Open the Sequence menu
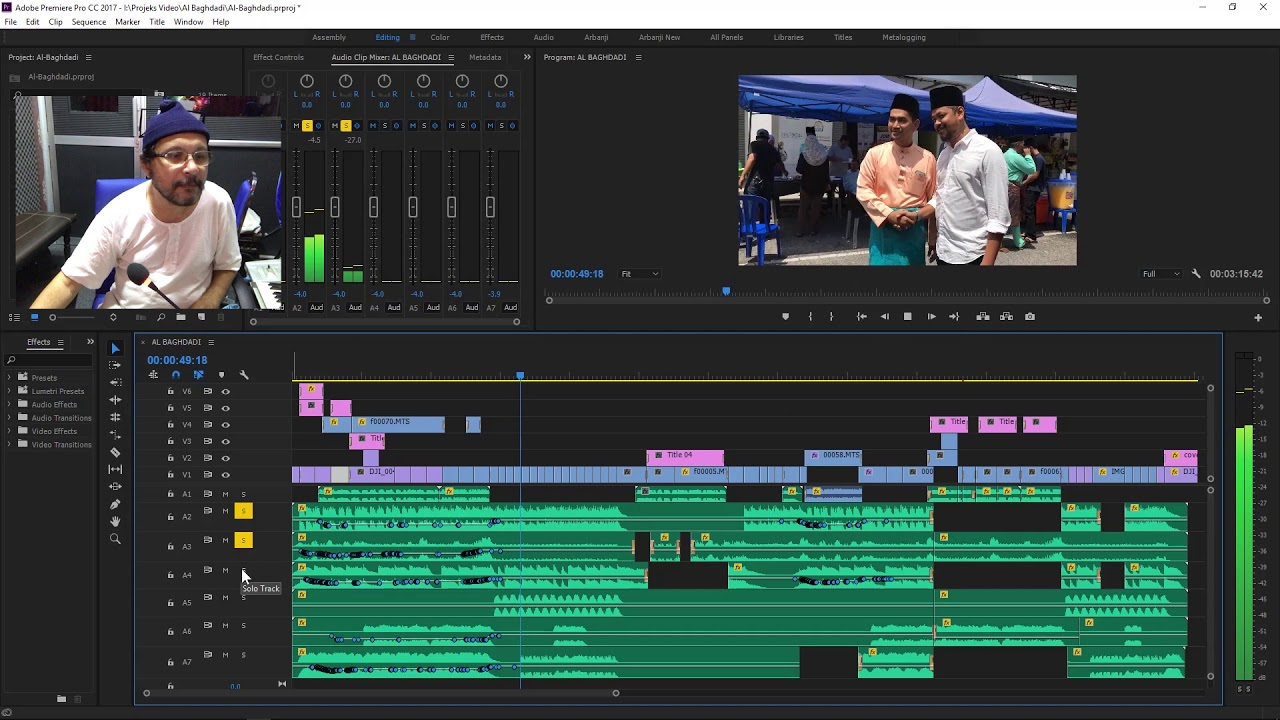Screen dimensions: 1280x720 89,22
